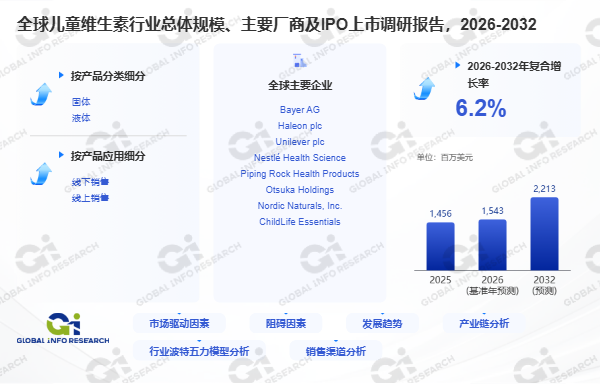Viewport: 600px width, 384px height.
Task: Click the 全球主要企业 heading
Action: tap(300, 85)
